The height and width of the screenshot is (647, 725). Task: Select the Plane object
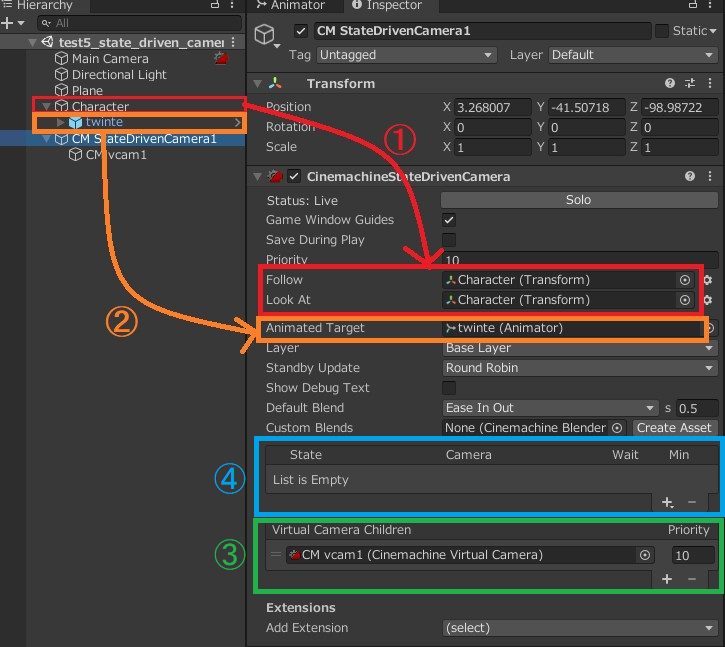tap(87, 90)
